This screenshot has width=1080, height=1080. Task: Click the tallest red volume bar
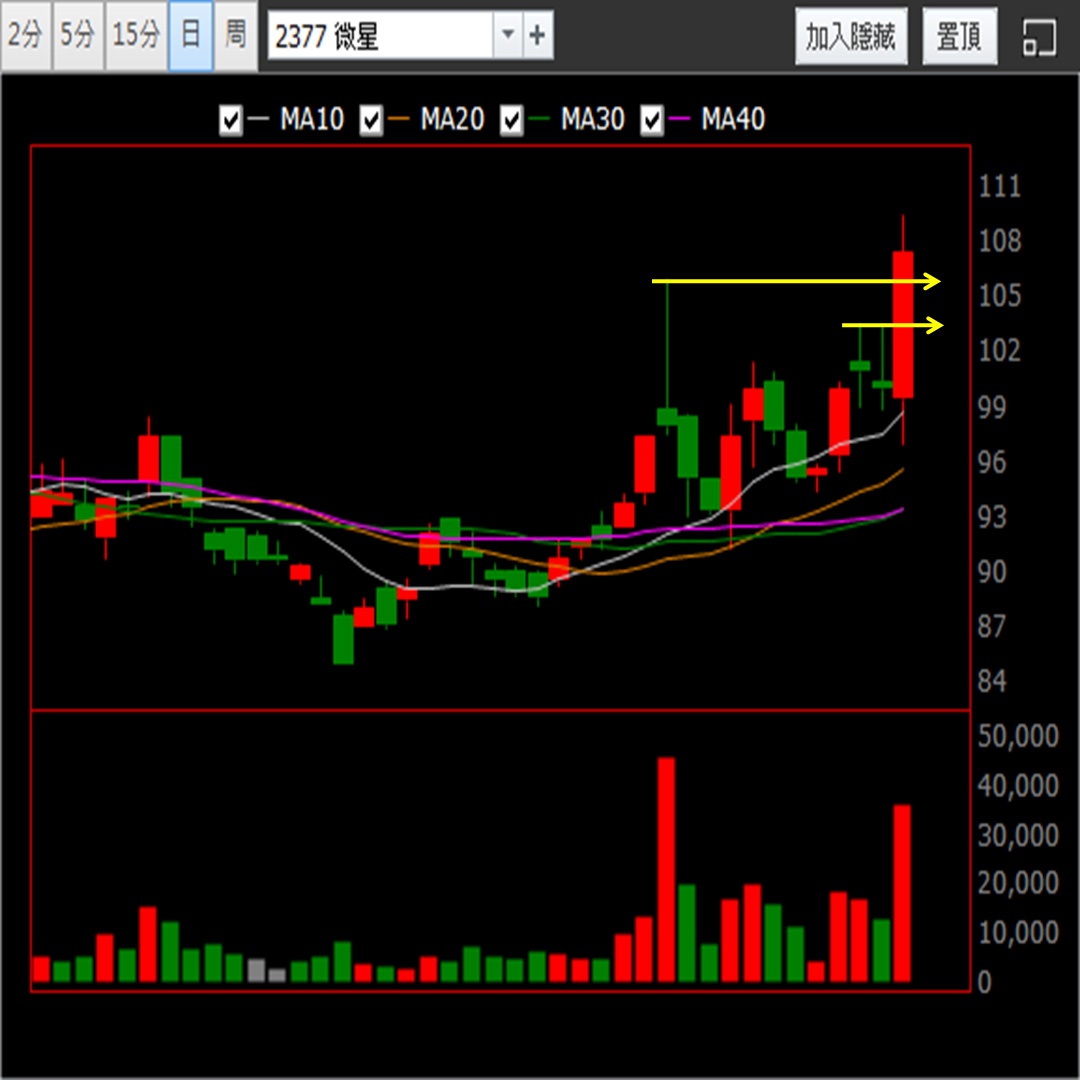(666, 869)
